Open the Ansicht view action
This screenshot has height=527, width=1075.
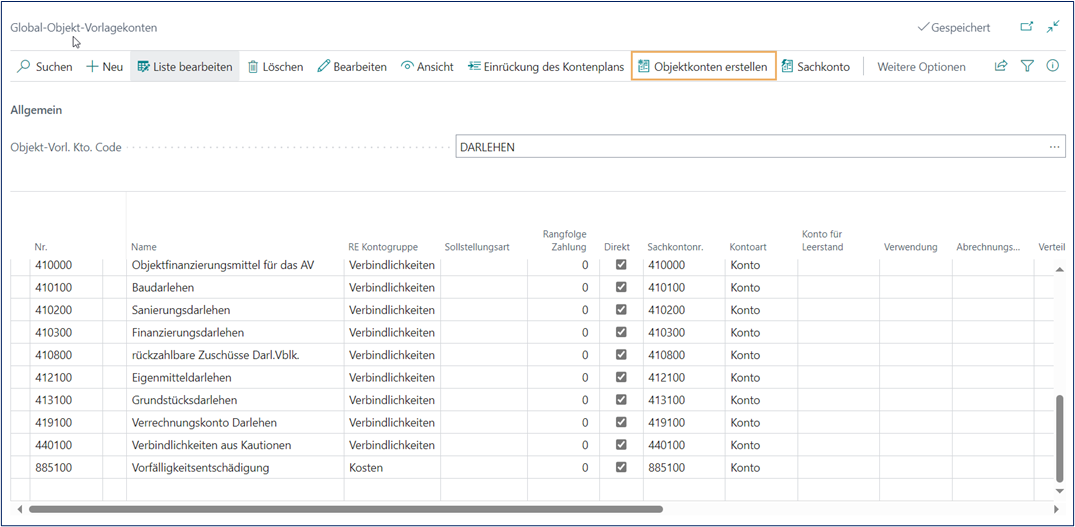427,66
